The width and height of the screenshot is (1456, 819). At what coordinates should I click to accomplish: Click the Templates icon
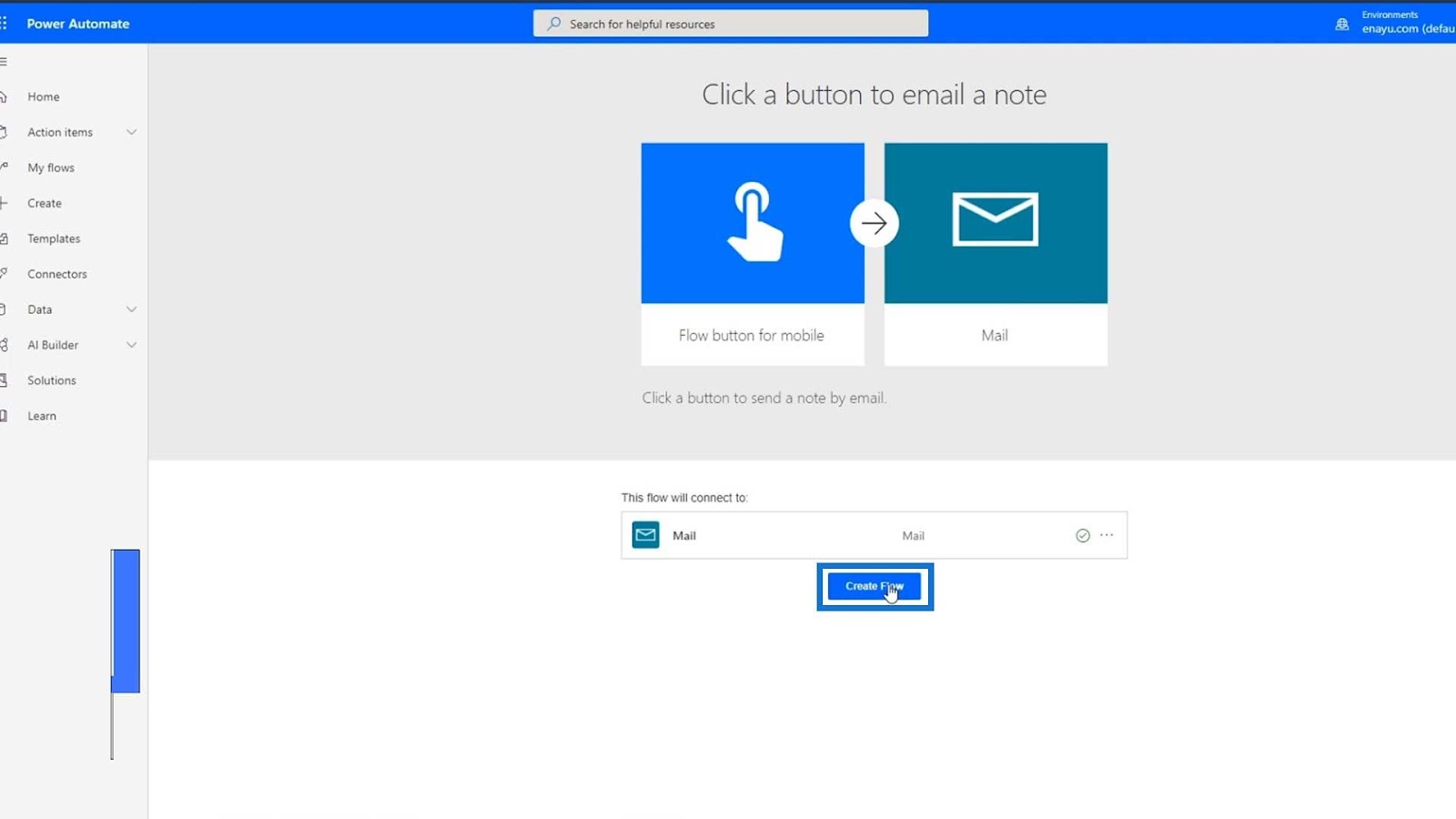tap(4, 238)
